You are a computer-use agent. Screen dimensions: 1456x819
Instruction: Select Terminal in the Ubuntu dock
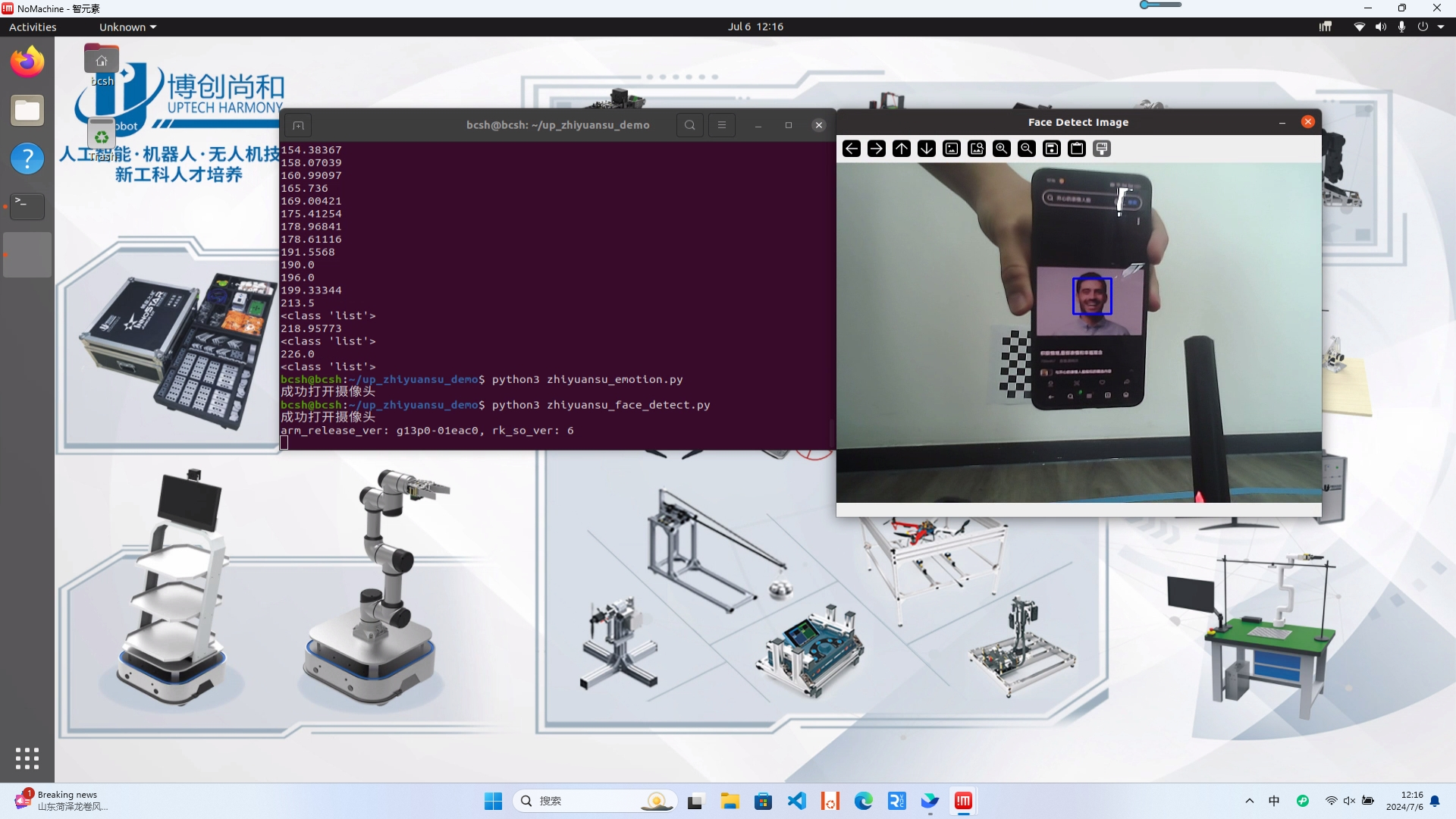[x=27, y=206]
